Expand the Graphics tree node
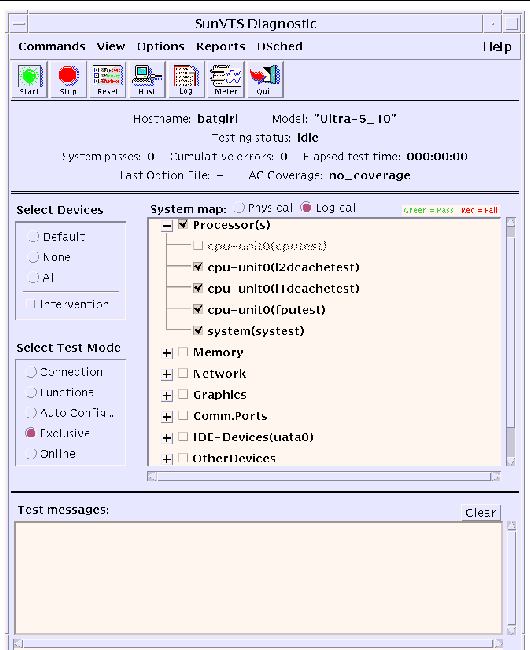 click(x=167, y=395)
